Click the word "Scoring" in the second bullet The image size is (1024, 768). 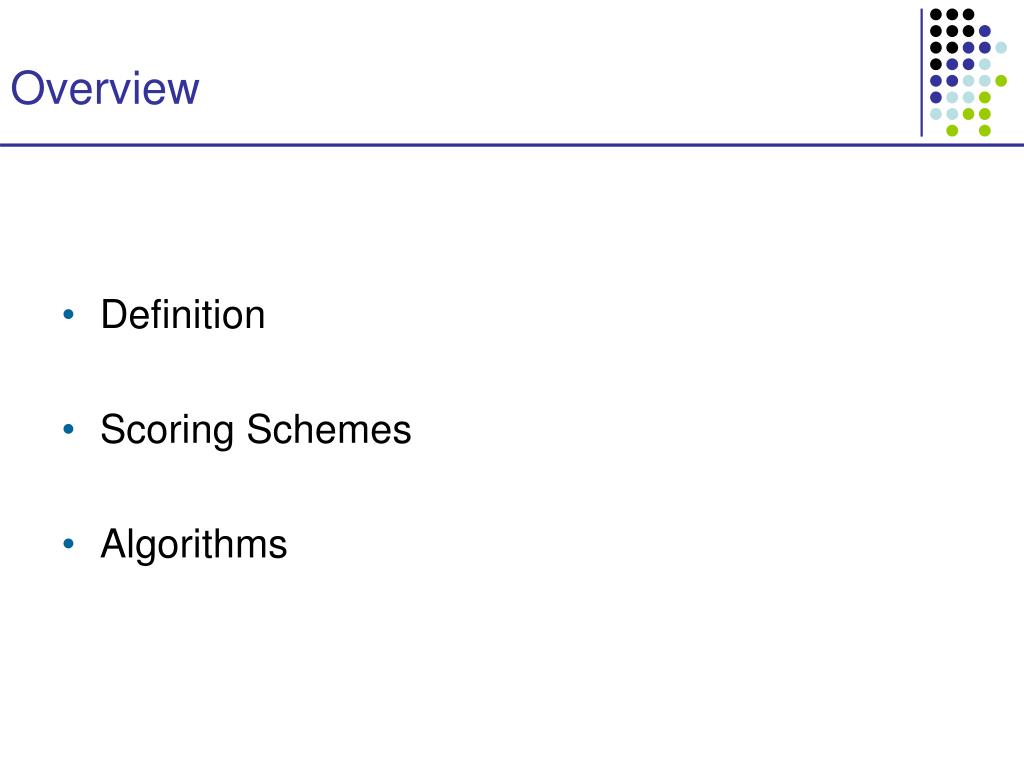pyautogui.click(x=167, y=430)
